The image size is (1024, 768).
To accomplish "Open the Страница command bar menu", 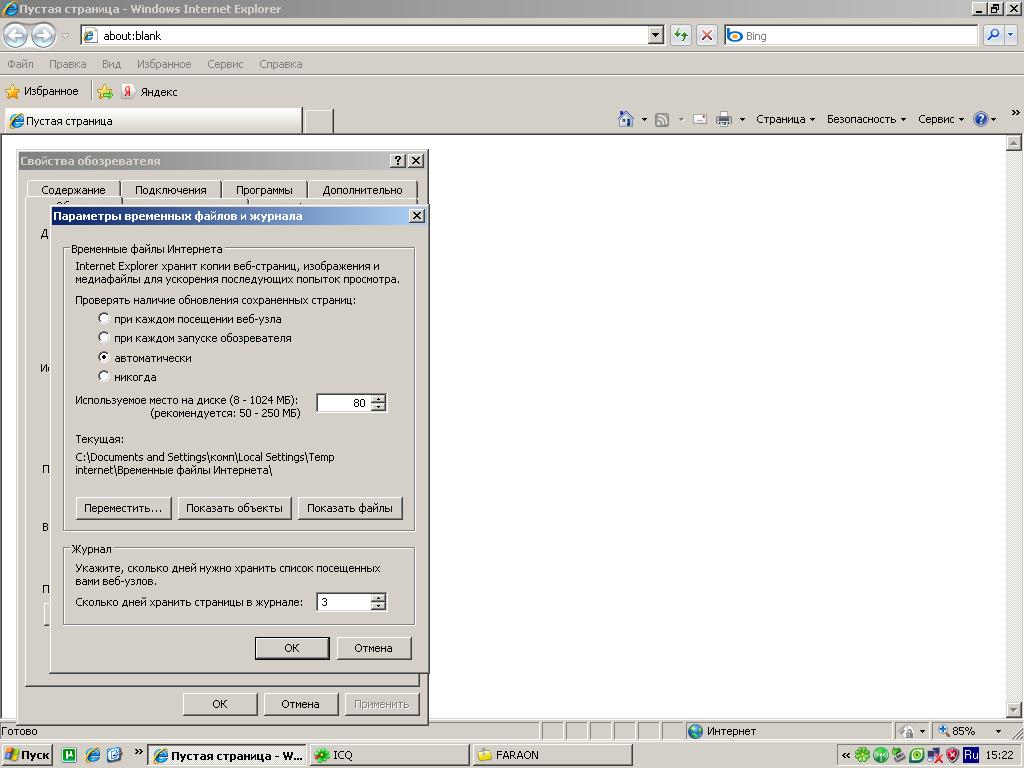I will click(x=785, y=119).
